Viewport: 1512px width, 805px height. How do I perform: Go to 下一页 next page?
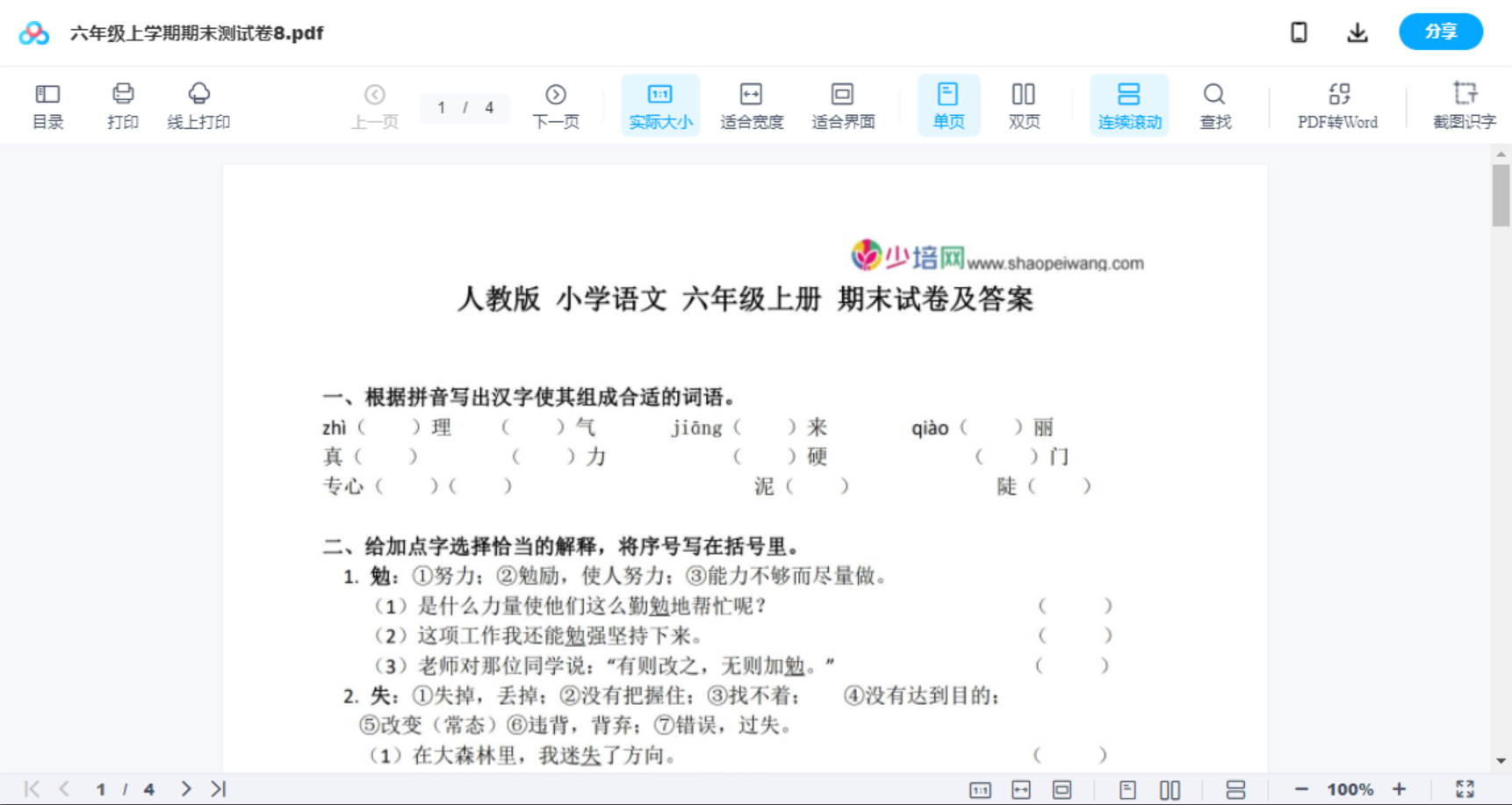click(x=555, y=104)
